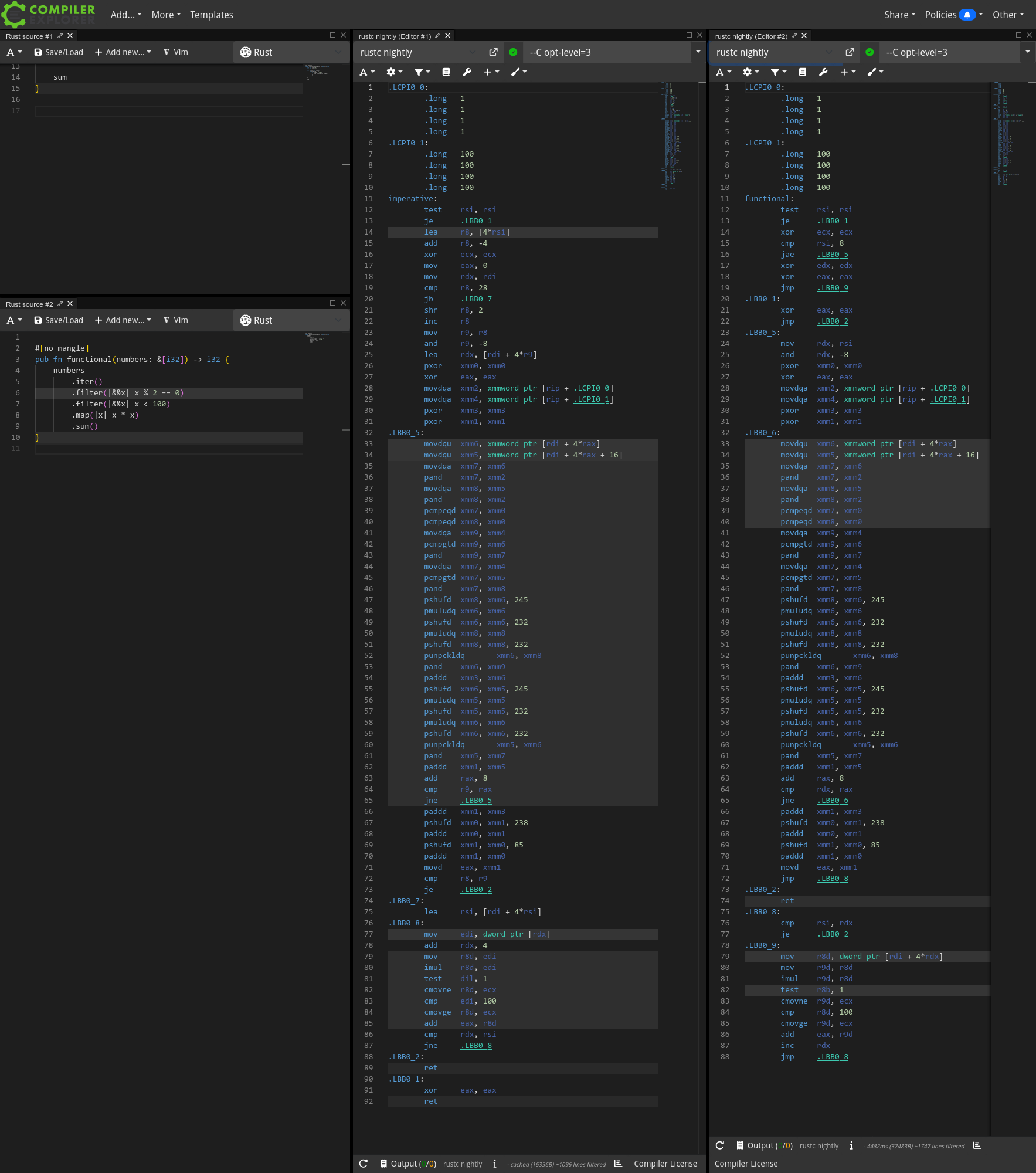Click green compile status check in Editor #1 pane
Viewport: 1036px width, 1173px height.
[x=513, y=52]
